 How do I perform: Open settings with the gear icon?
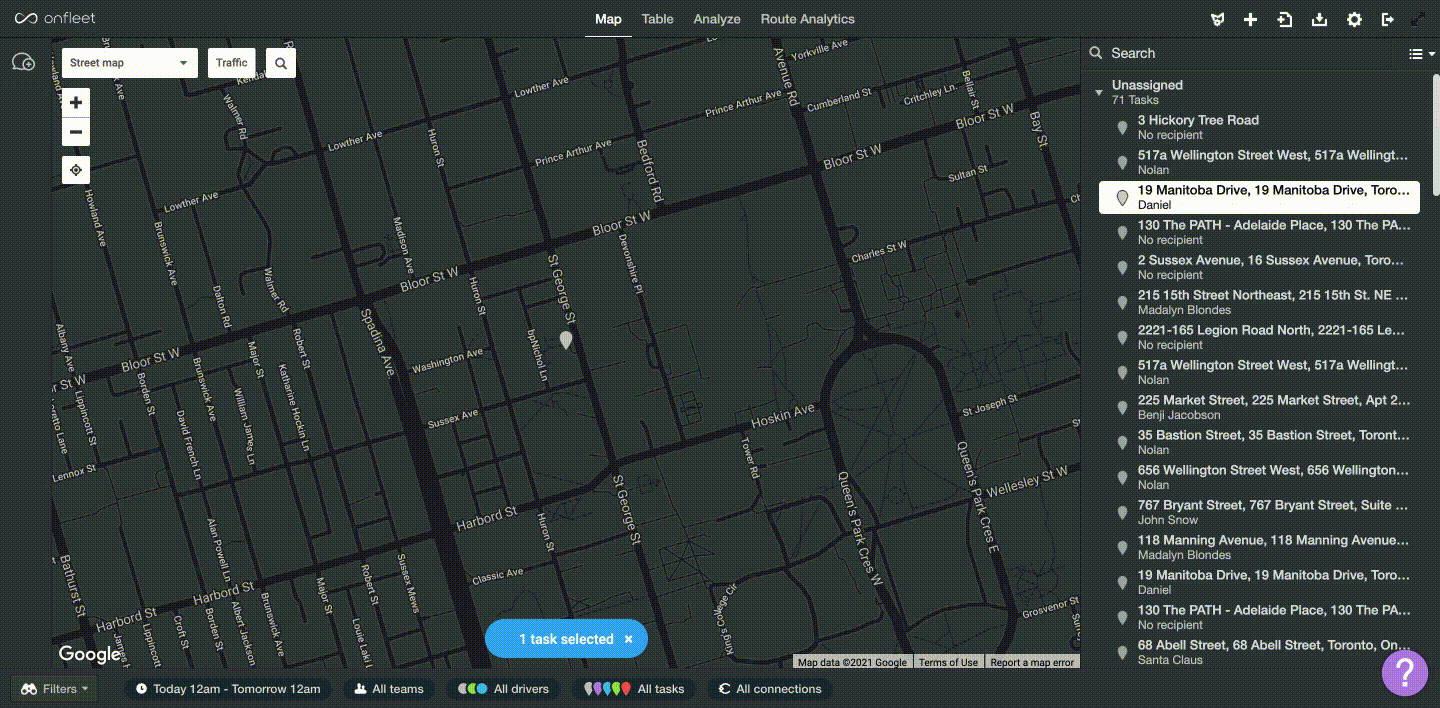[x=1354, y=20]
